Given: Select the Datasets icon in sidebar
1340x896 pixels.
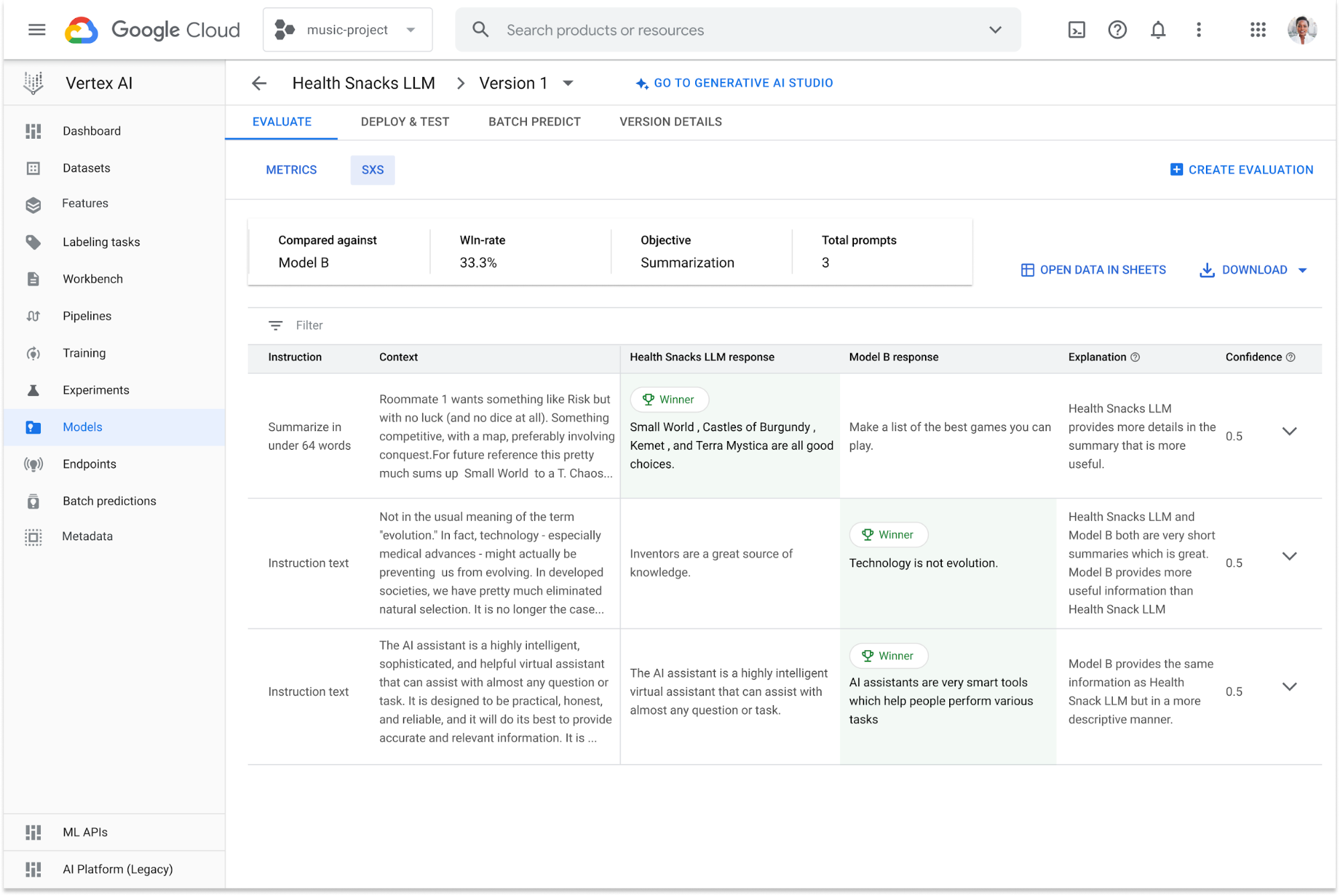Looking at the screenshot, I should click(x=32, y=168).
